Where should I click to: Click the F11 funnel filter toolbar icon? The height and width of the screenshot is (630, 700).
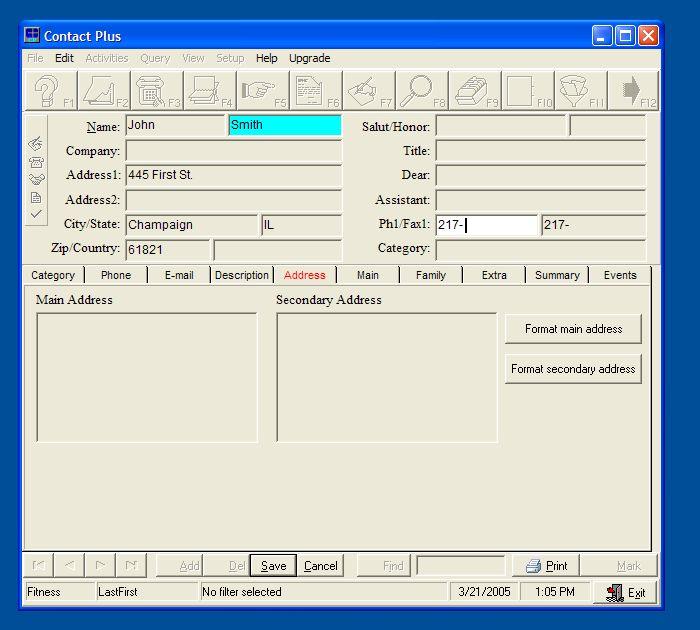581,91
